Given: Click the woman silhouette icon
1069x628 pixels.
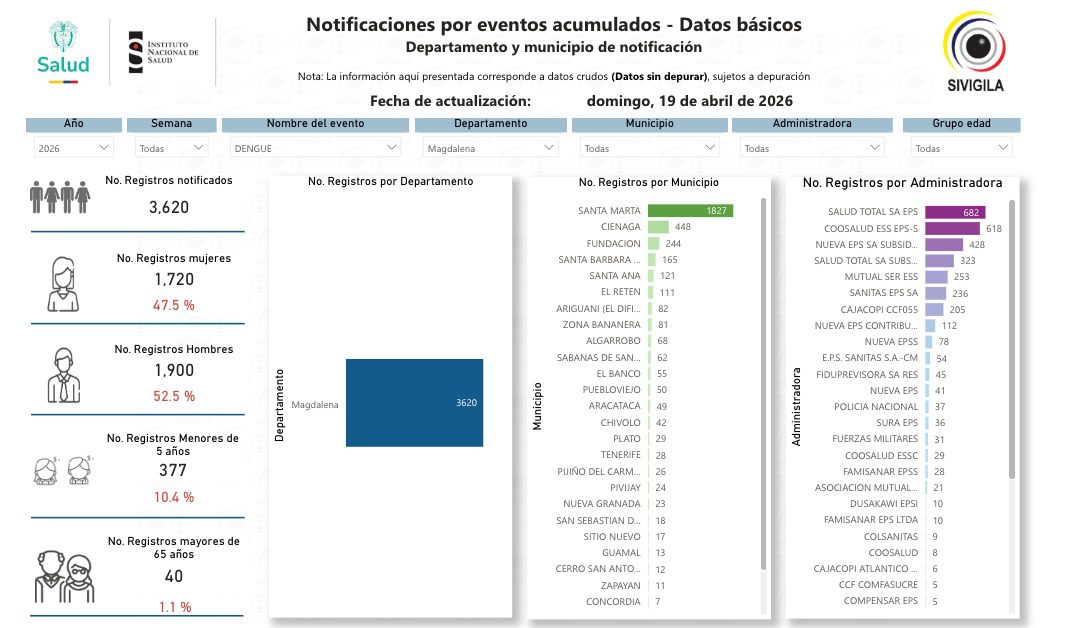Looking at the screenshot, I should click(62, 285).
